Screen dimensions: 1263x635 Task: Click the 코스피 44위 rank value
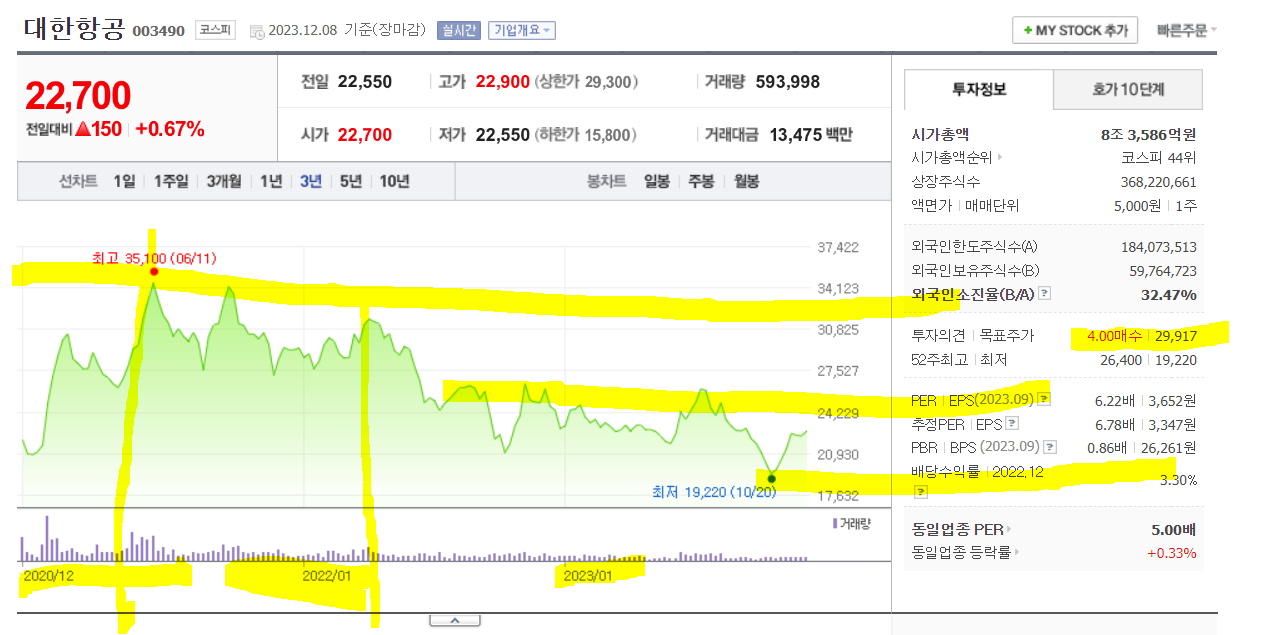point(1159,158)
